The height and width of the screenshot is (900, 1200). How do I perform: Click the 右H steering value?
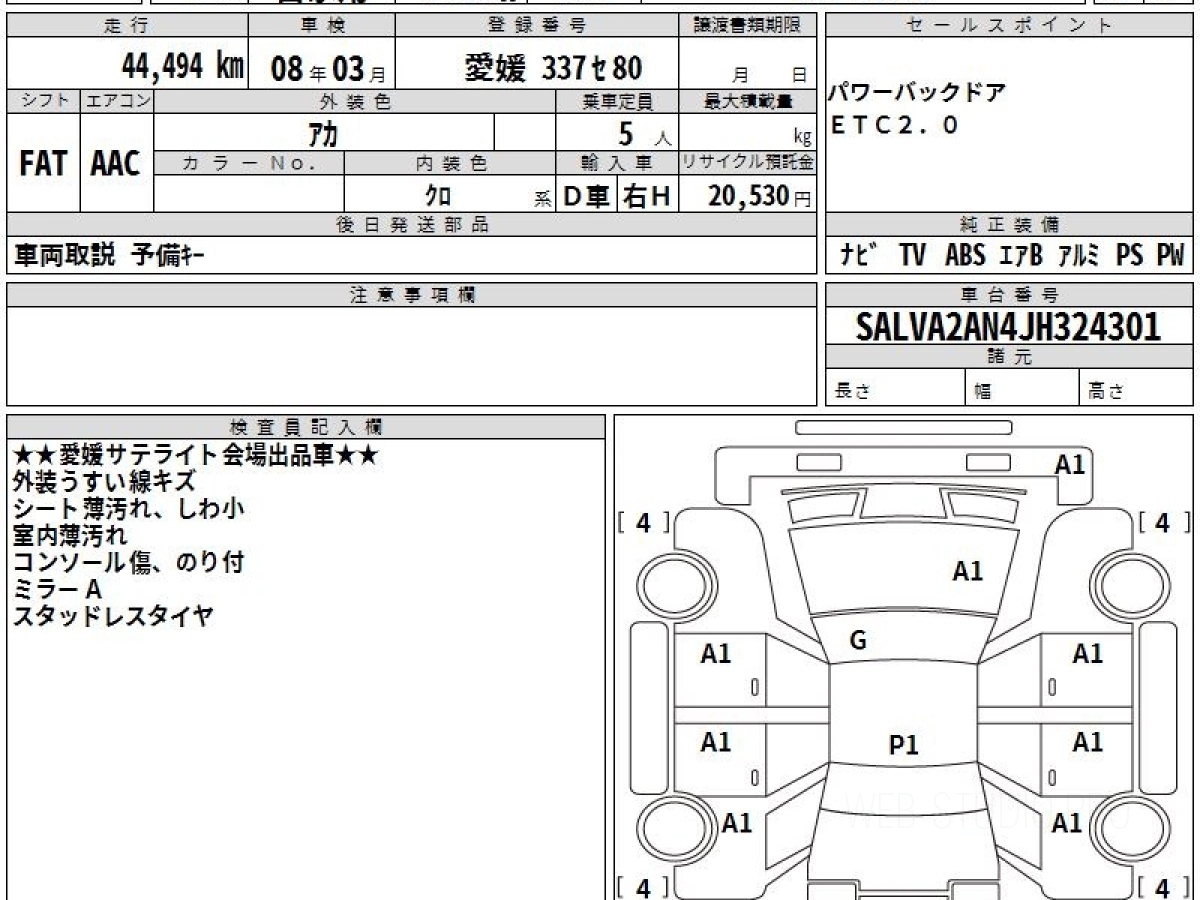pyautogui.click(x=647, y=196)
